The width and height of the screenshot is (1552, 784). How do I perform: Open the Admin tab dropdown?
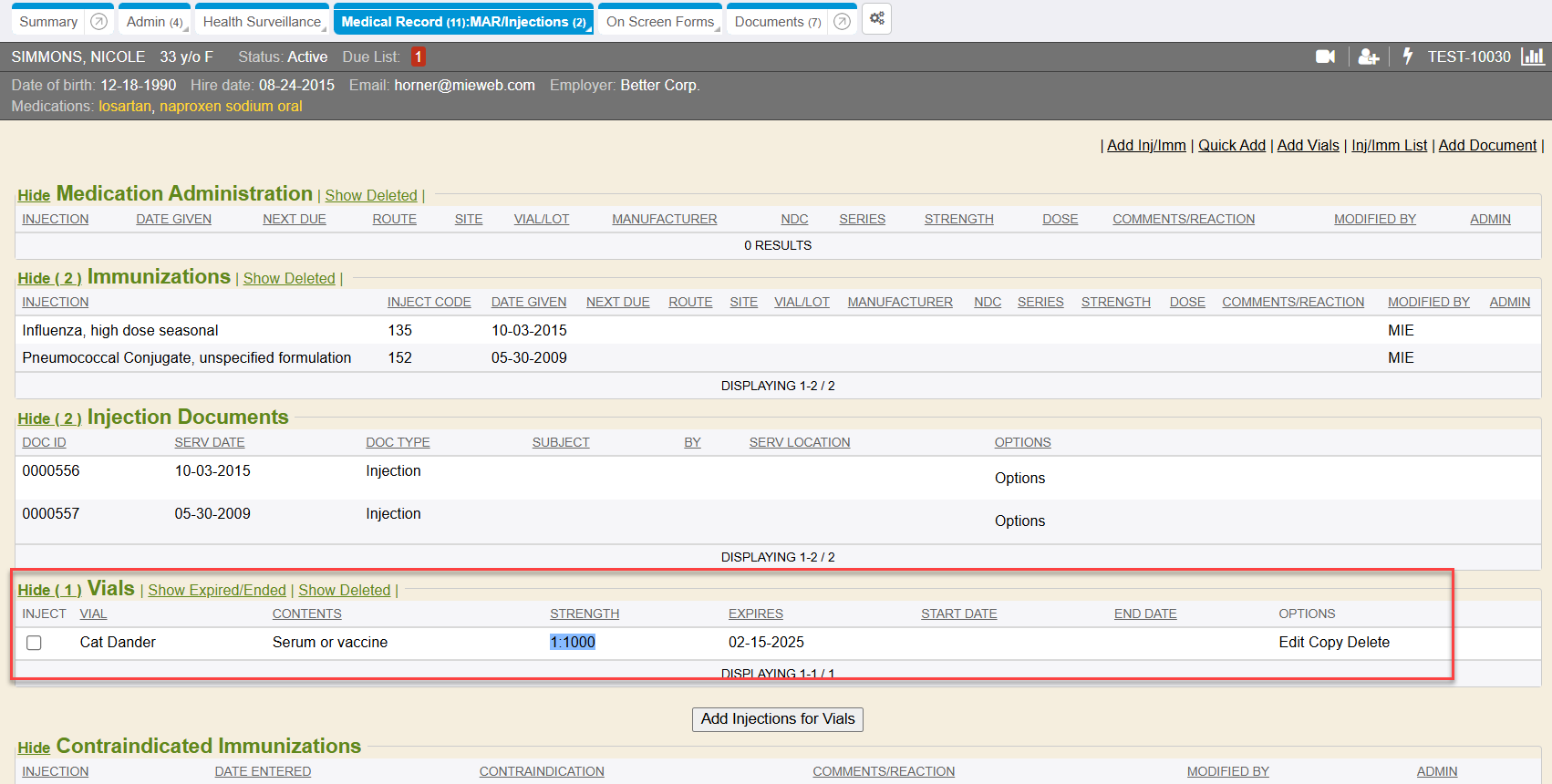click(154, 22)
